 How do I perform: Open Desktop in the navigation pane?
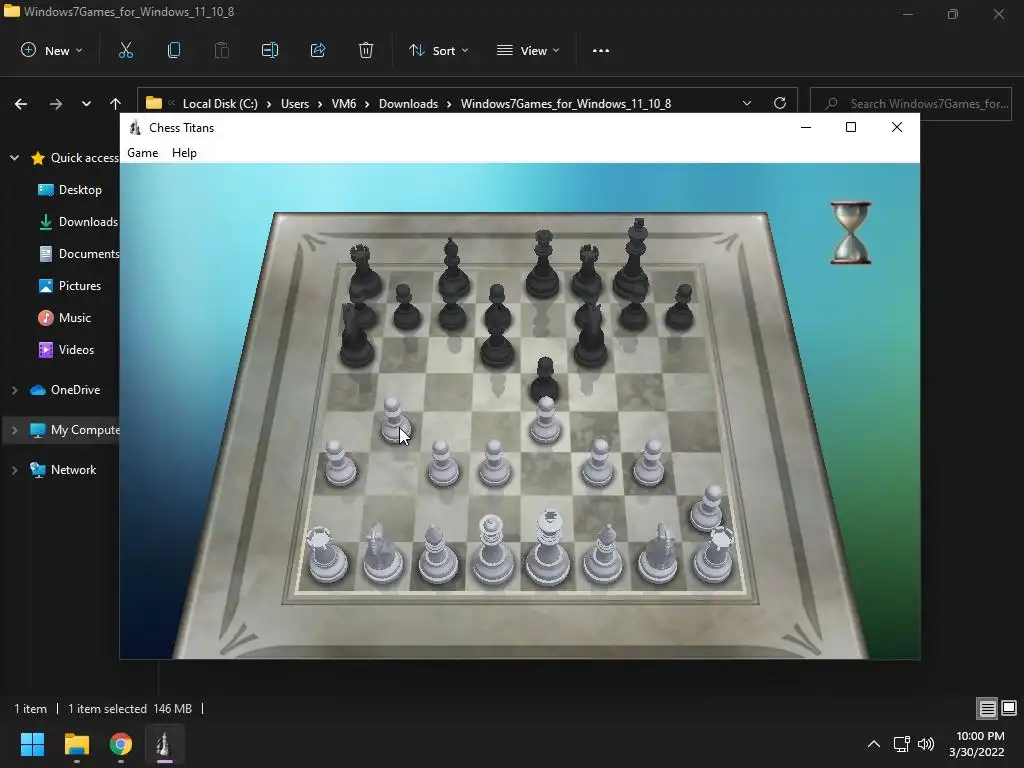pyautogui.click(x=70, y=190)
